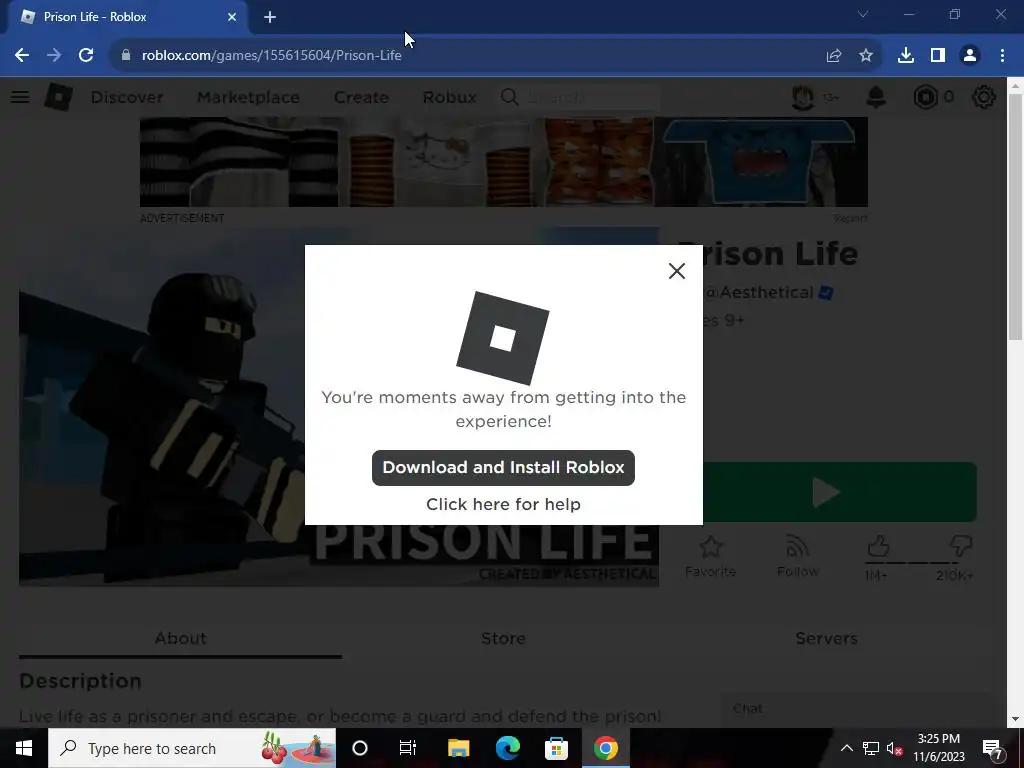Click the Roblox avatar profile icon
The width and height of the screenshot is (1024, 768).
pyautogui.click(x=803, y=97)
